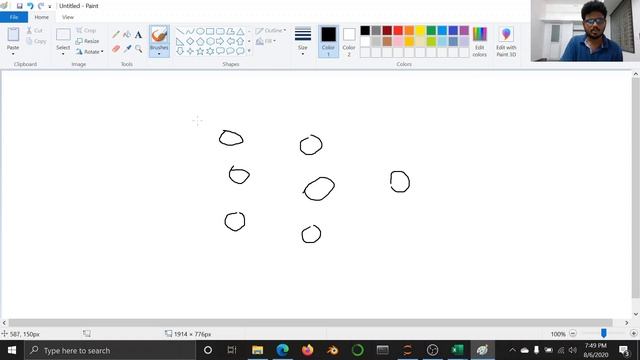Select the Color picker eyedropper tool

click(x=127, y=49)
